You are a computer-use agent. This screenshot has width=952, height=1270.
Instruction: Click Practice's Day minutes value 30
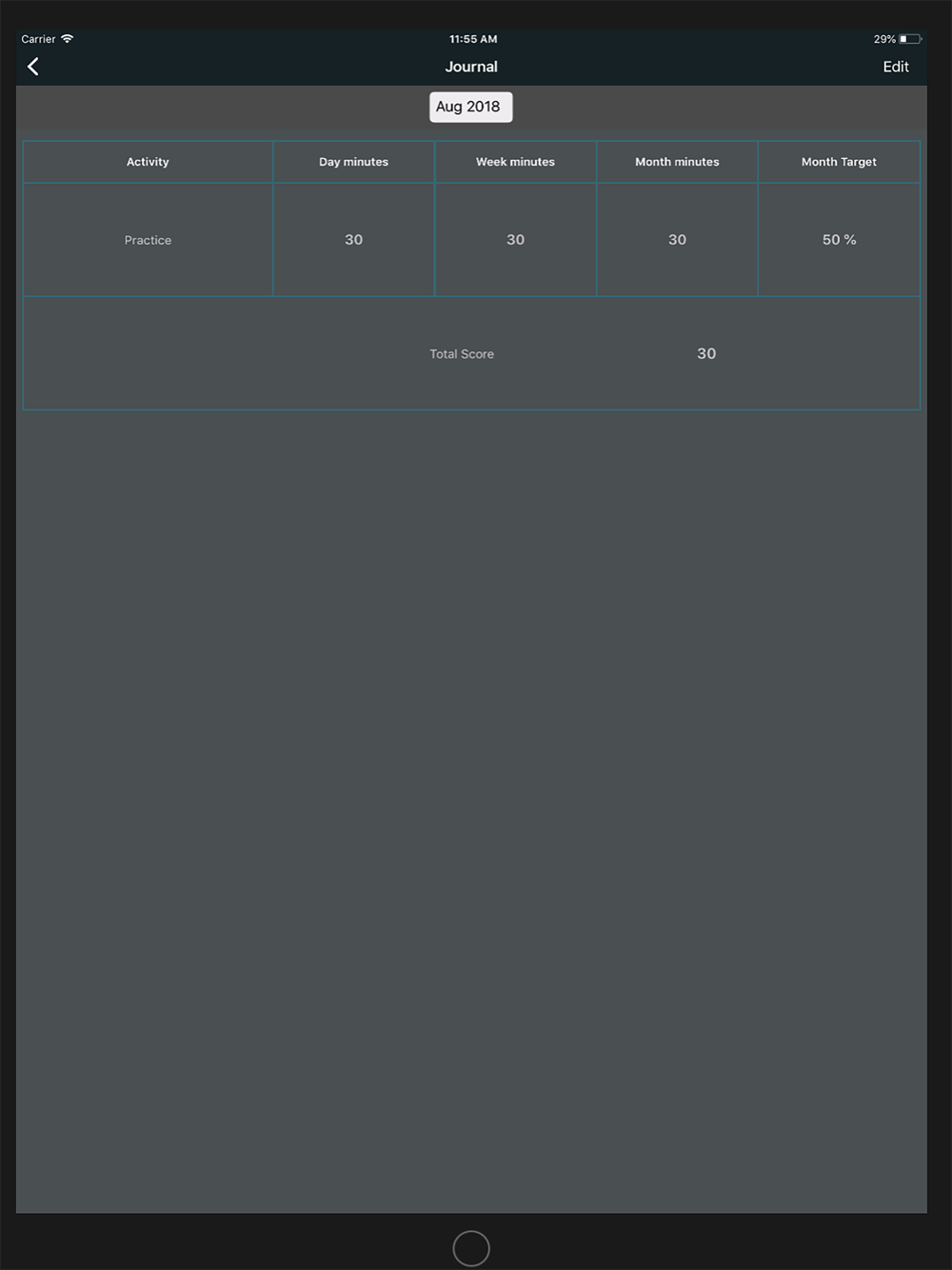tap(353, 240)
